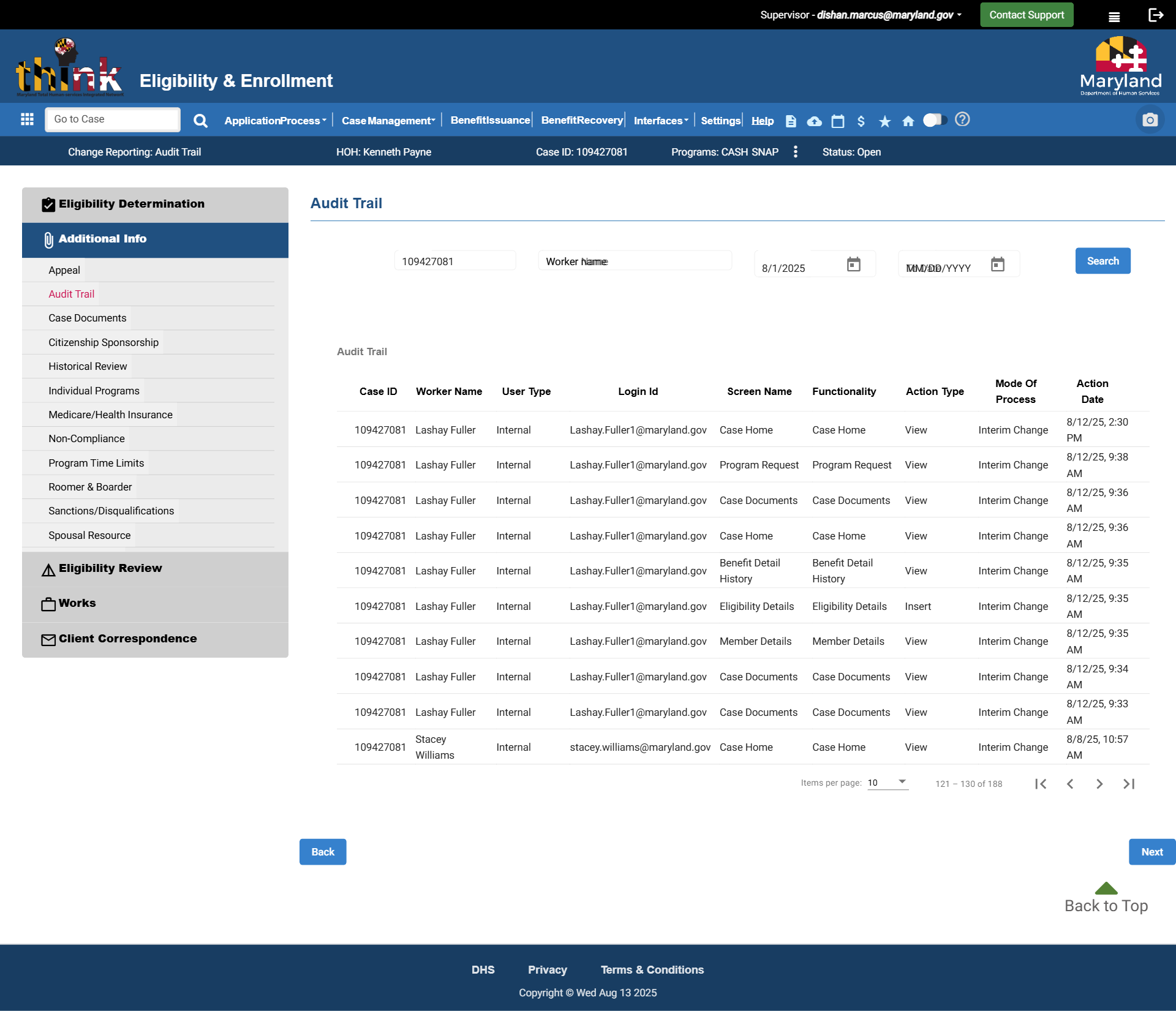Click the Help link in navbar
The image size is (1176, 1011).
763,121
